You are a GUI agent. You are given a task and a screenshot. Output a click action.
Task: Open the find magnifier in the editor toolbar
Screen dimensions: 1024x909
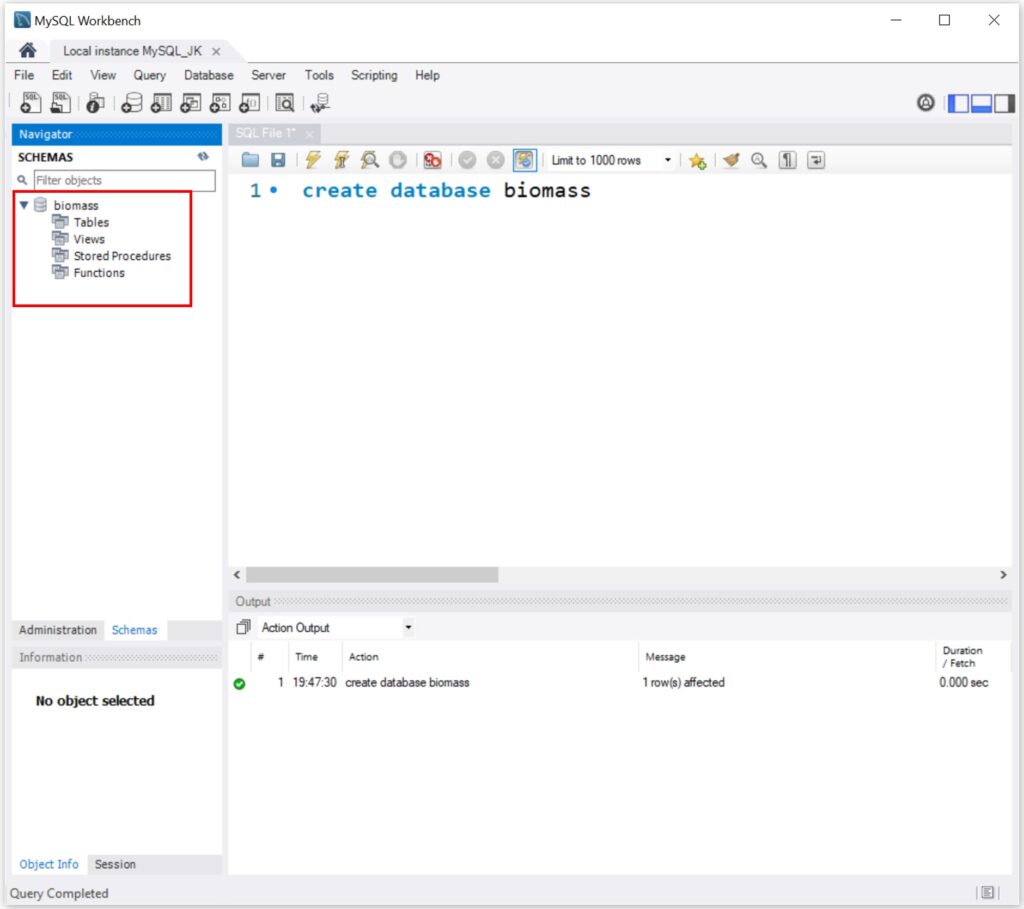pyautogui.click(x=759, y=160)
